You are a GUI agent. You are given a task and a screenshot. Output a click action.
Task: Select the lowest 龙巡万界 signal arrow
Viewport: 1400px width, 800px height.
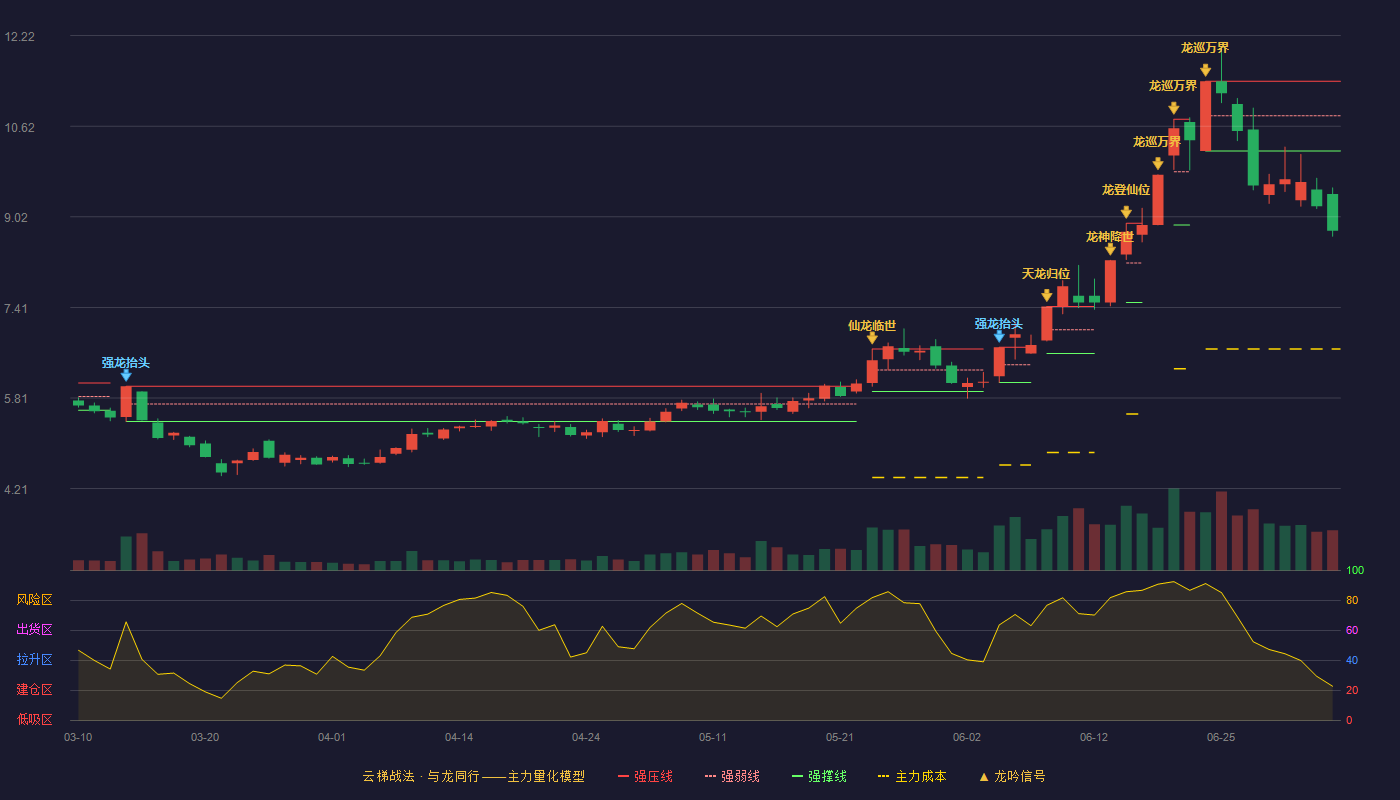click(1158, 164)
